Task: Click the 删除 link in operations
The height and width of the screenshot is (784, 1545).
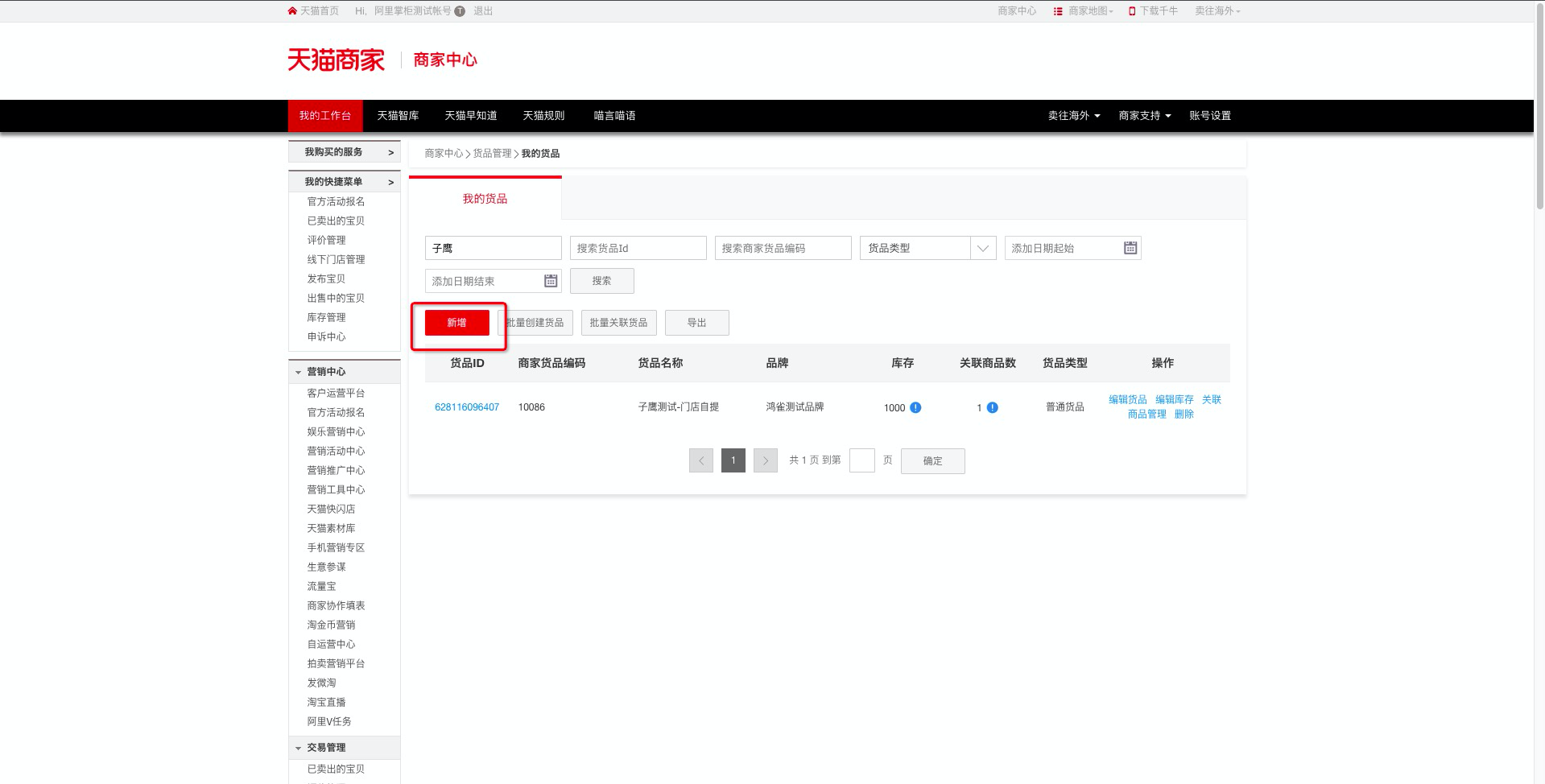Action: pos(1184,415)
